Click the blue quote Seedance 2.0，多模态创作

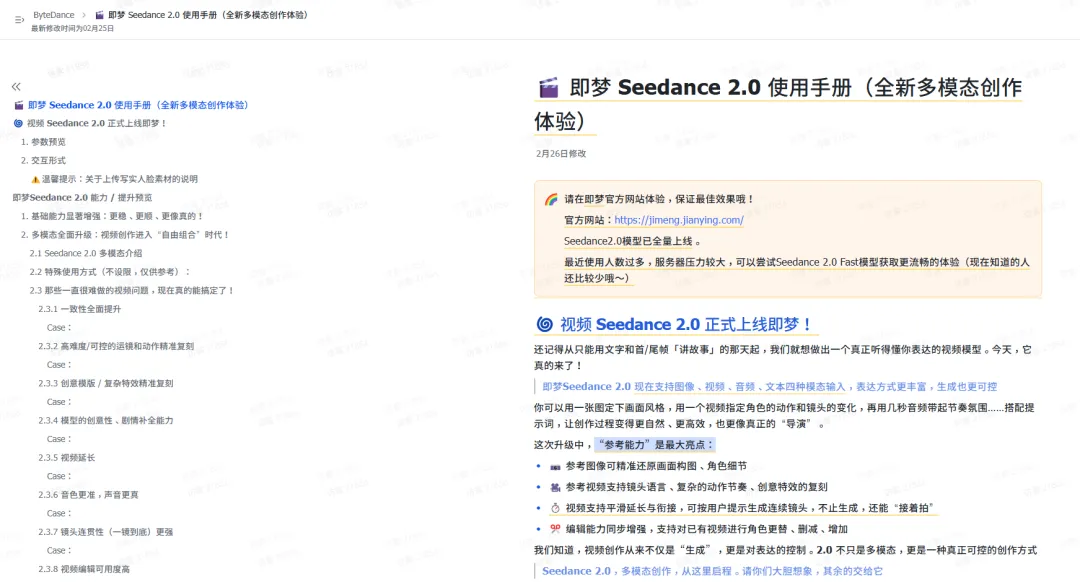[x=712, y=571]
